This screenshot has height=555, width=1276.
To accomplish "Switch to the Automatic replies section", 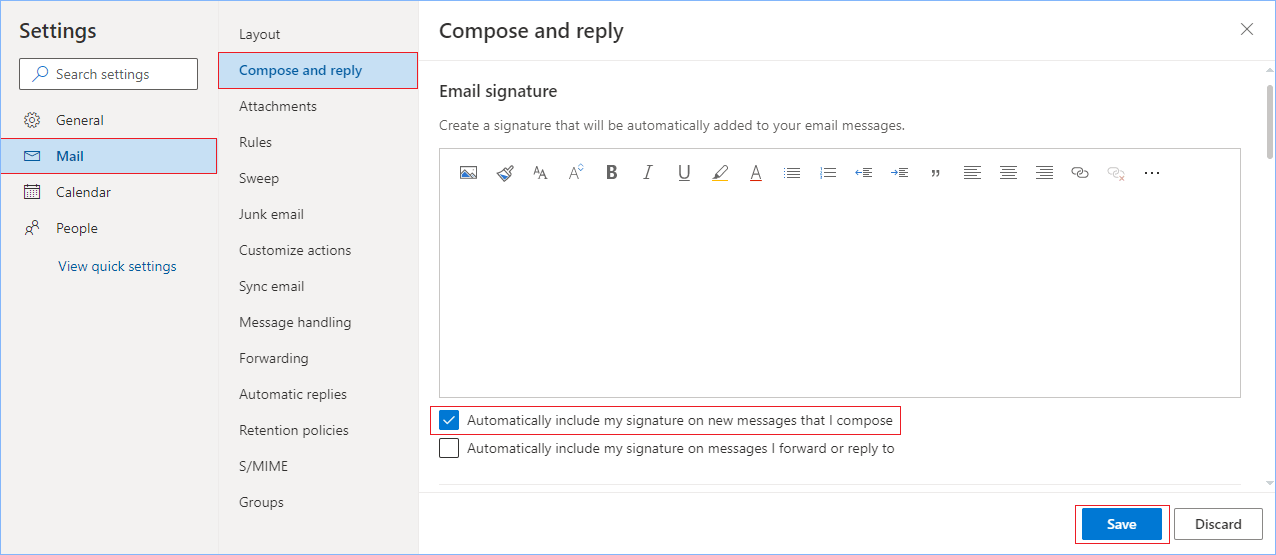I will (x=293, y=394).
